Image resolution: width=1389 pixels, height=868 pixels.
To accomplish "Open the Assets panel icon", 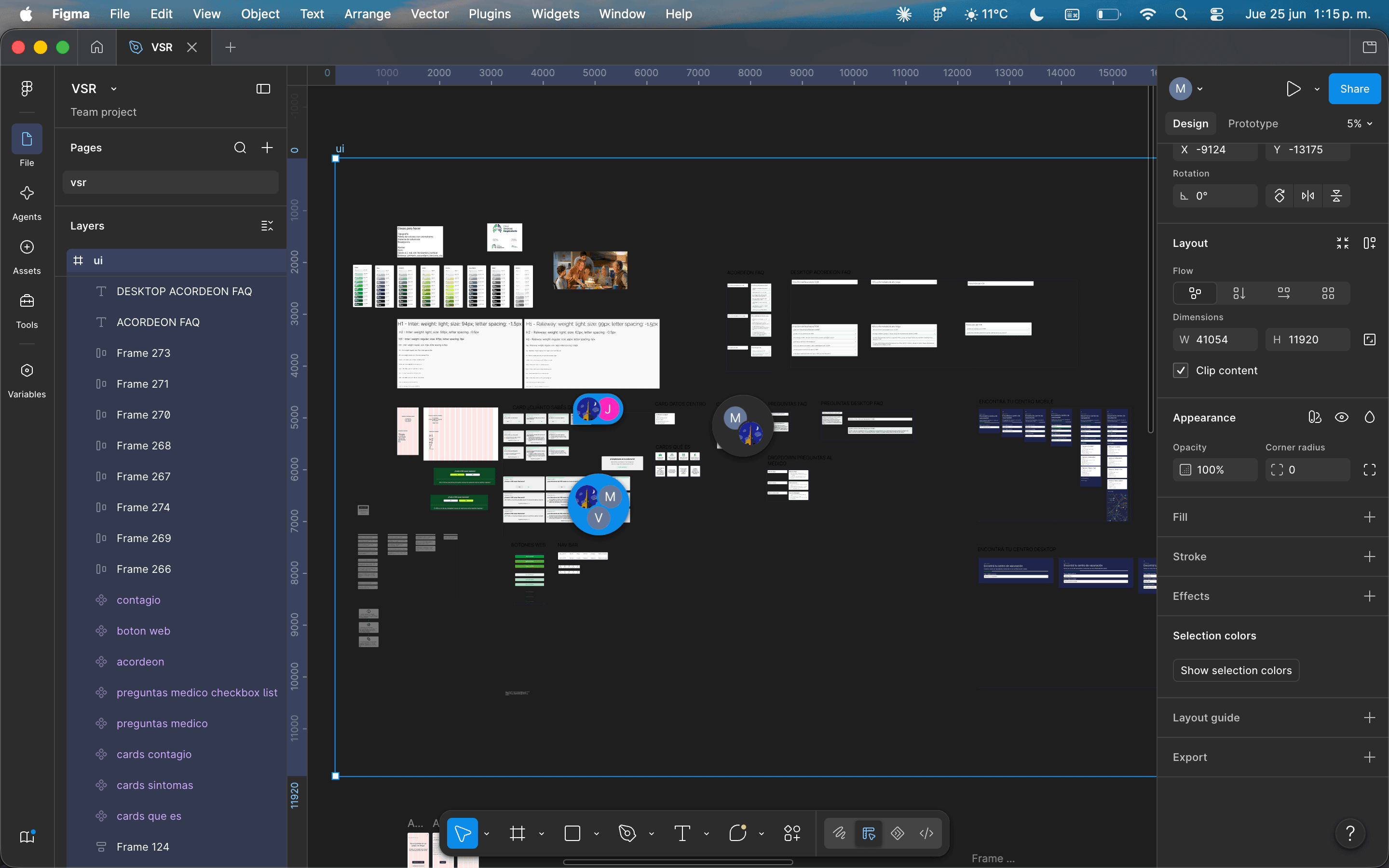I will click(x=27, y=247).
